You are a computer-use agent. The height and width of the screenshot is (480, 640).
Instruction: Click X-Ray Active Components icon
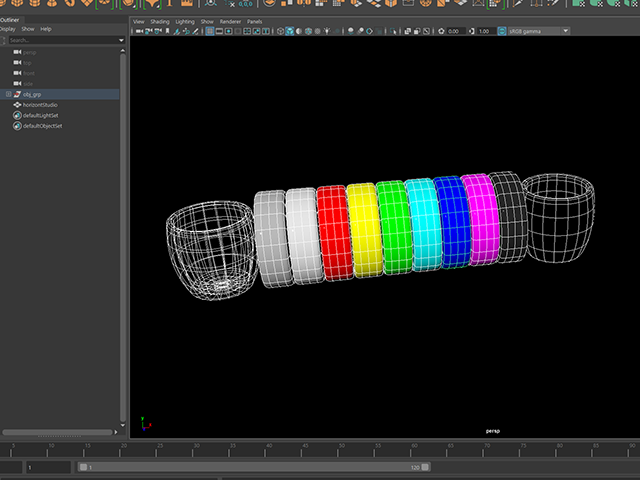tap(417, 31)
